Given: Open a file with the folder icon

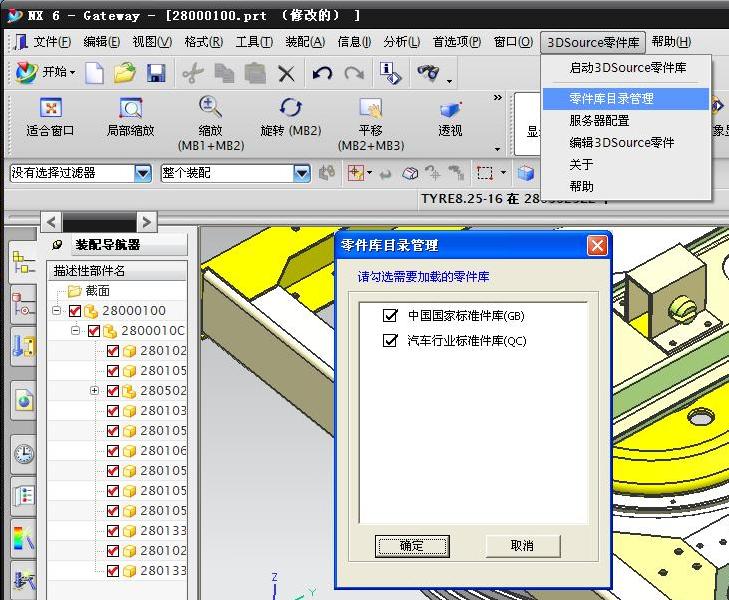Looking at the screenshot, I should 125,73.
